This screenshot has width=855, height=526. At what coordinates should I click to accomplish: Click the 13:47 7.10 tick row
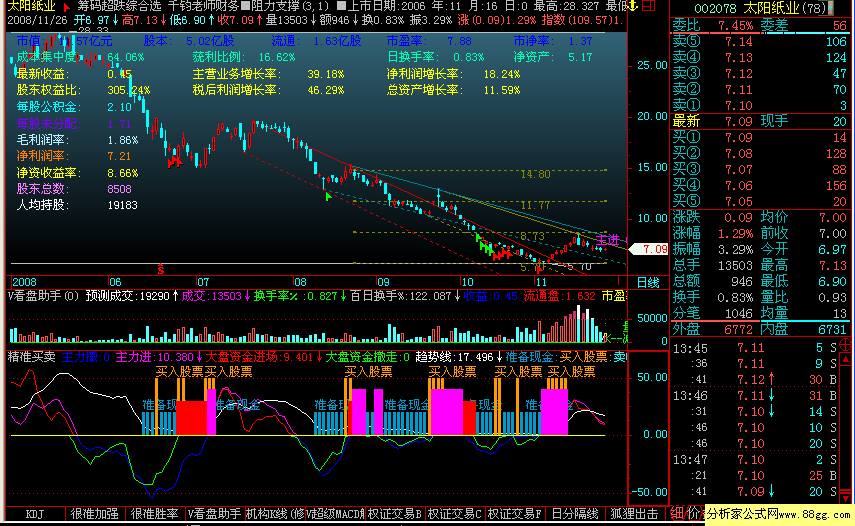coord(755,460)
